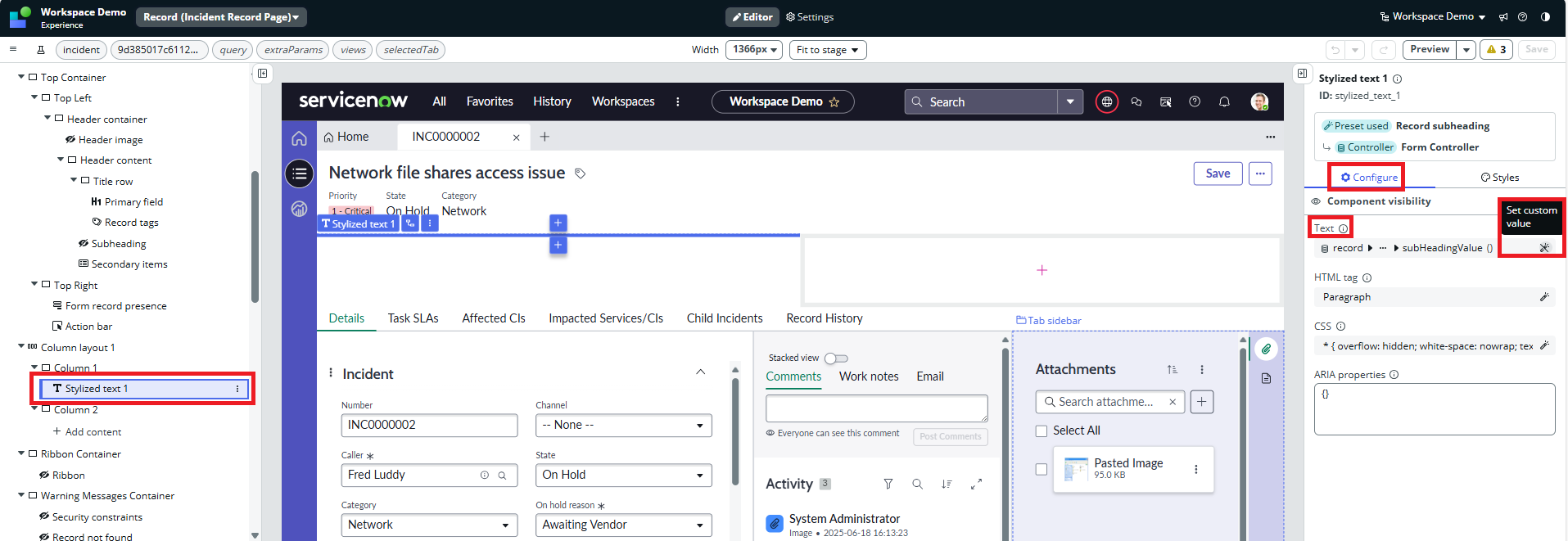Click the record tag icon beside title
The width and height of the screenshot is (1568, 541).
click(x=581, y=174)
